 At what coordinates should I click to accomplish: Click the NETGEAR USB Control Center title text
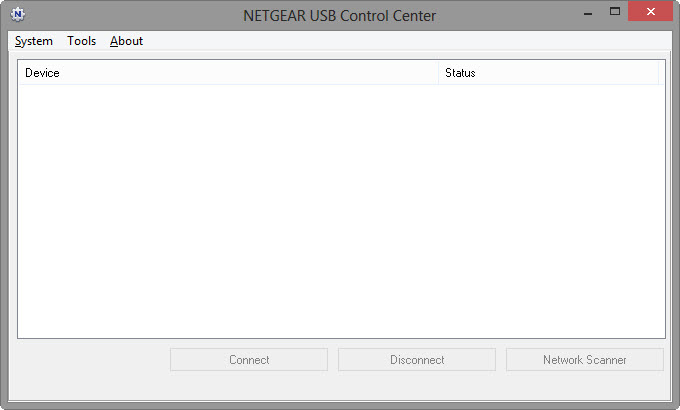(x=340, y=15)
